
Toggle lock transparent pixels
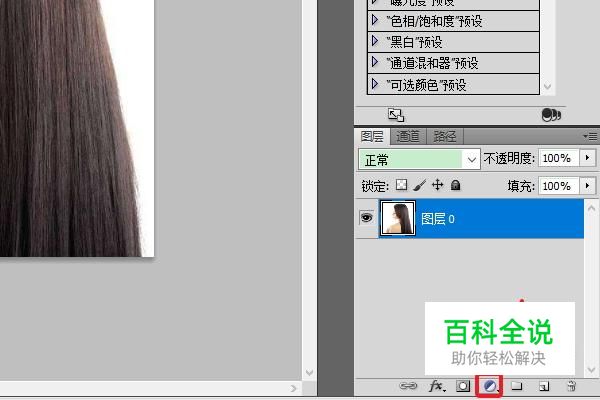[x=401, y=185]
